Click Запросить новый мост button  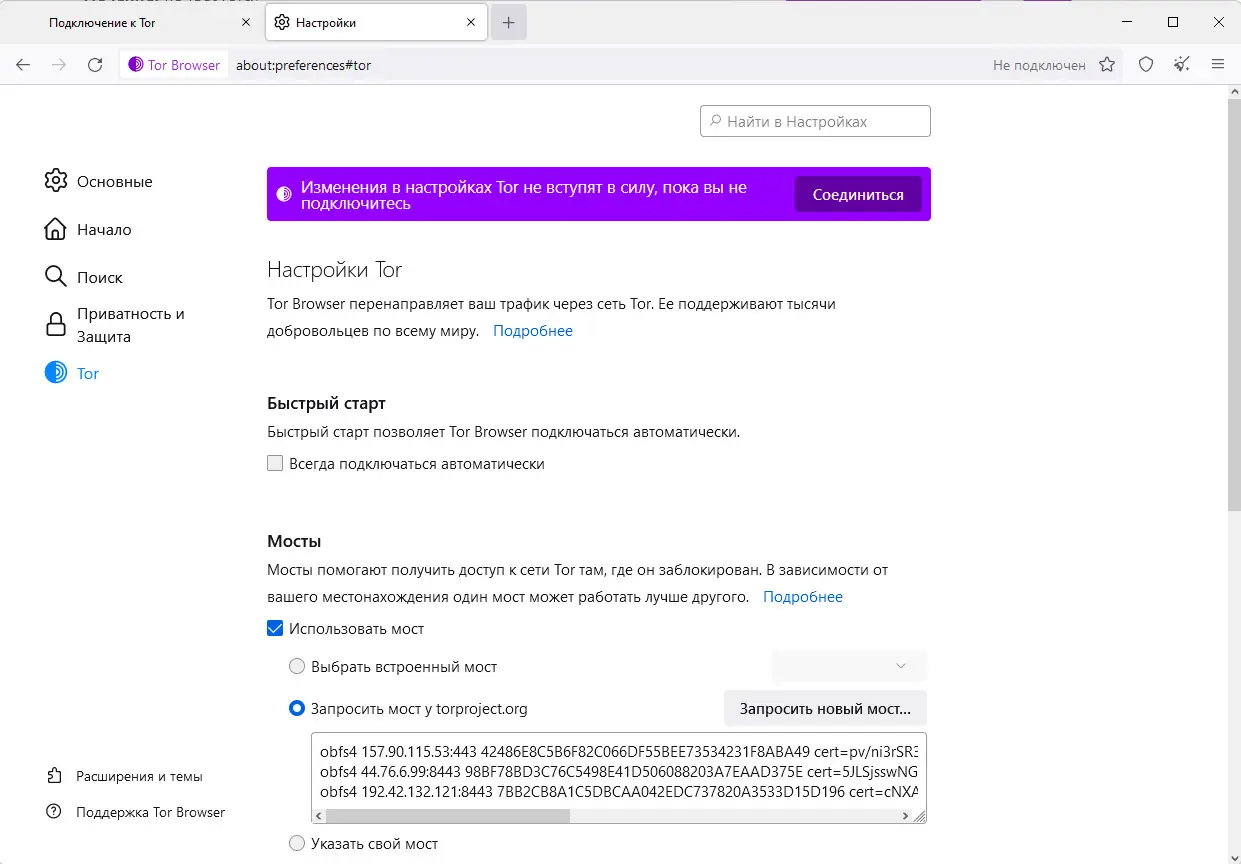click(x=825, y=708)
